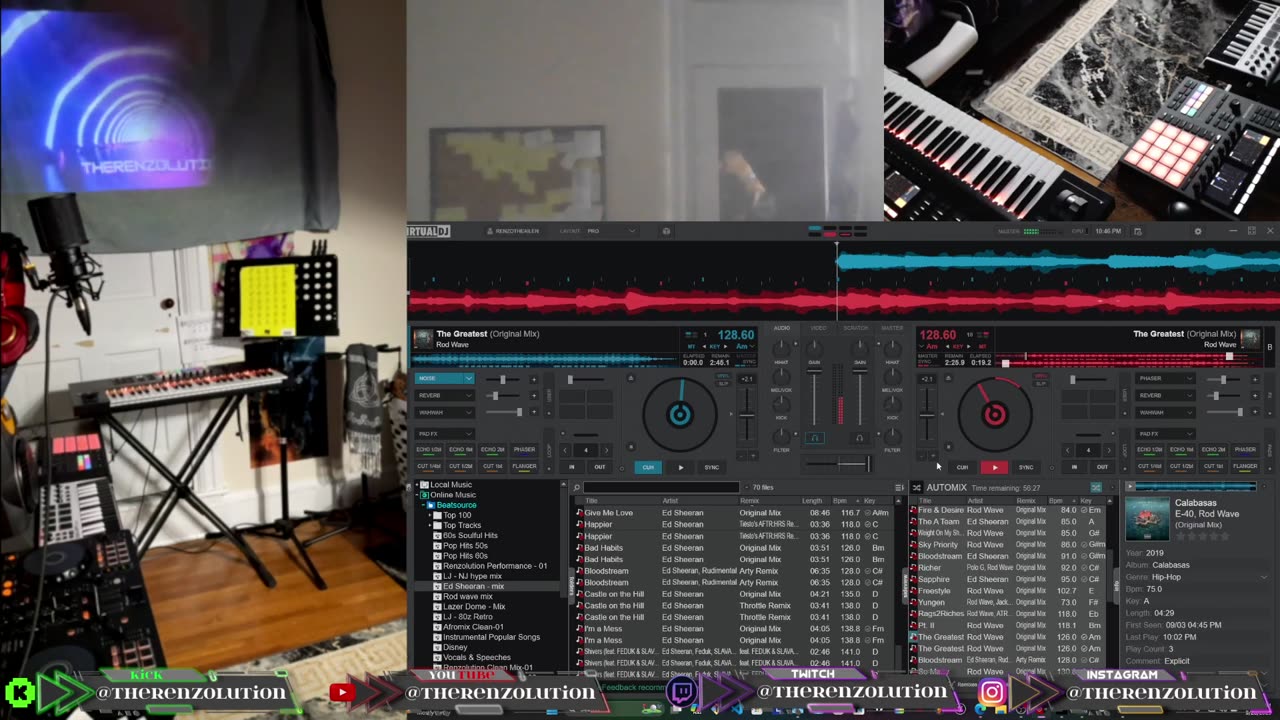This screenshot has height=720, width=1280.
Task: Play the left deck
Action: pos(681,467)
